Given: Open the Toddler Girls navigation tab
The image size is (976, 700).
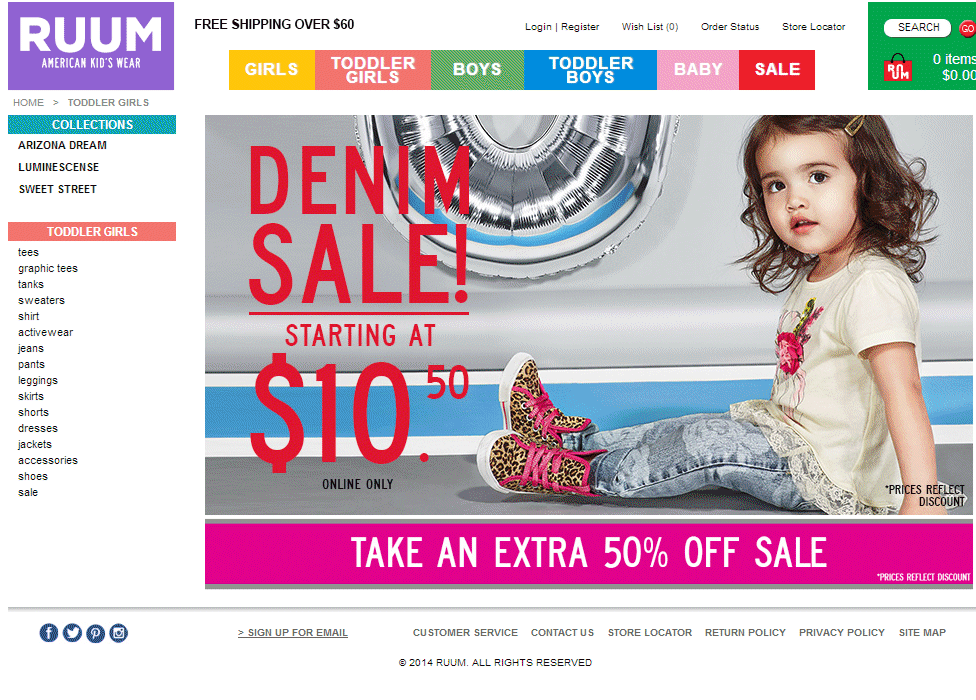Looking at the screenshot, I should [x=373, y=70].
